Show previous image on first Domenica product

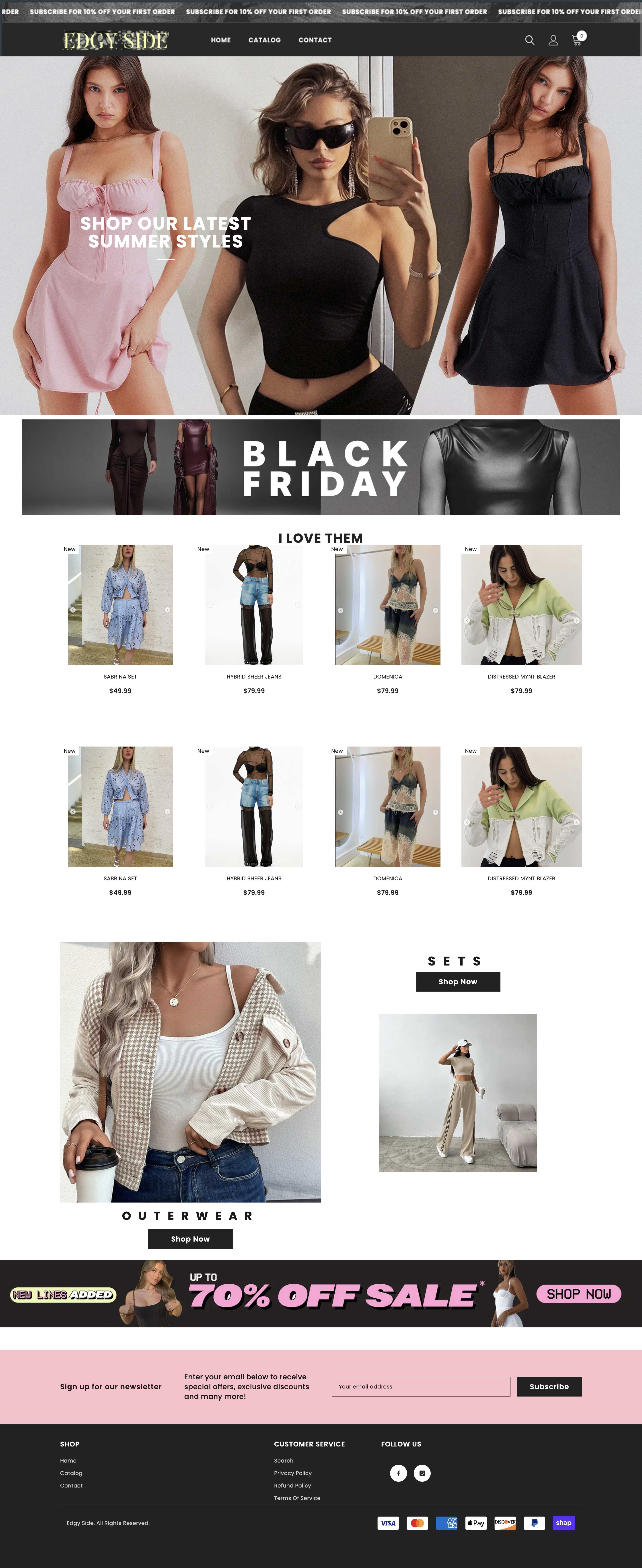[x=341, y=610]
